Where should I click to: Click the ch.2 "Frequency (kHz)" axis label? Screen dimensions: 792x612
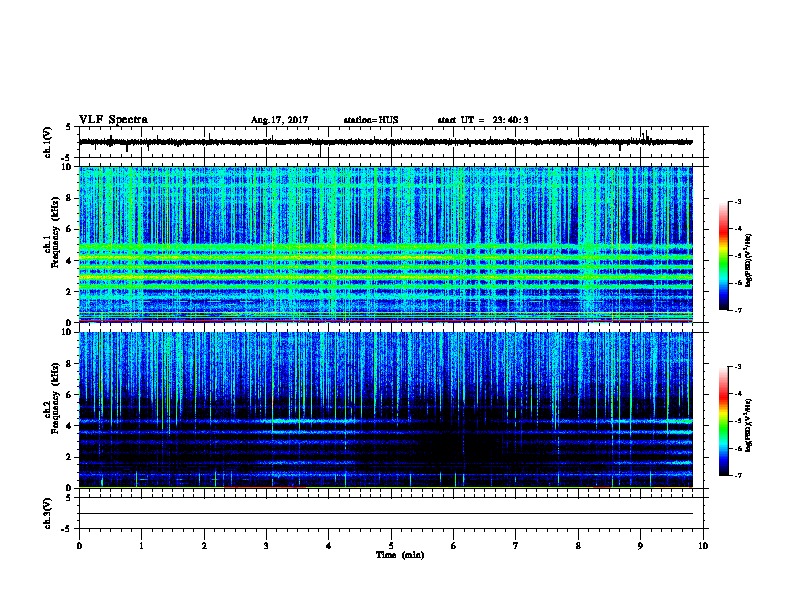[x=55, y=398]
